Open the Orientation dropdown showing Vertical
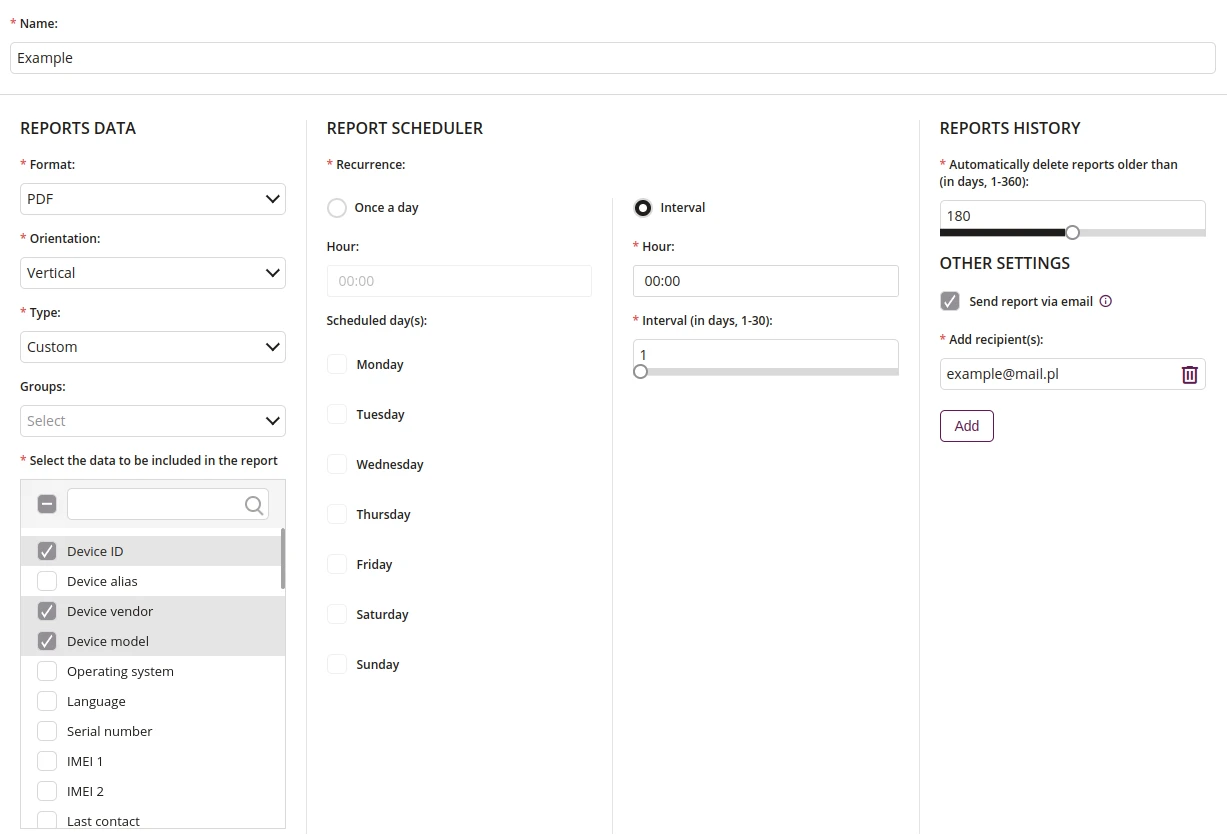Viewport: 1227px width, 836px height. (x=153, y=273)
